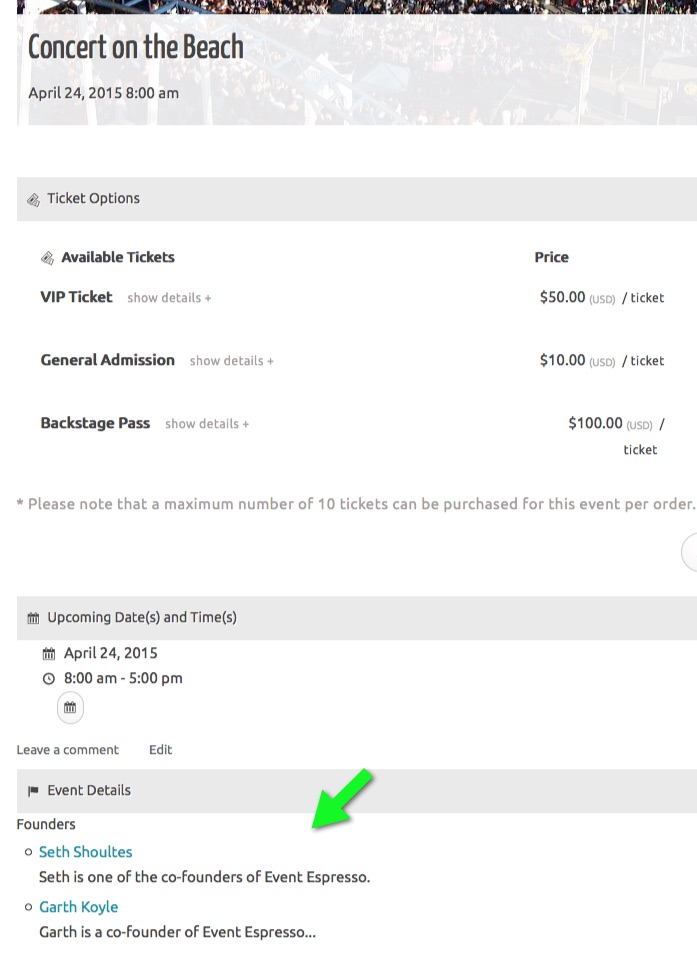Click the flag icon beside Event Details
Screen dimensions: 697x961
33,791
